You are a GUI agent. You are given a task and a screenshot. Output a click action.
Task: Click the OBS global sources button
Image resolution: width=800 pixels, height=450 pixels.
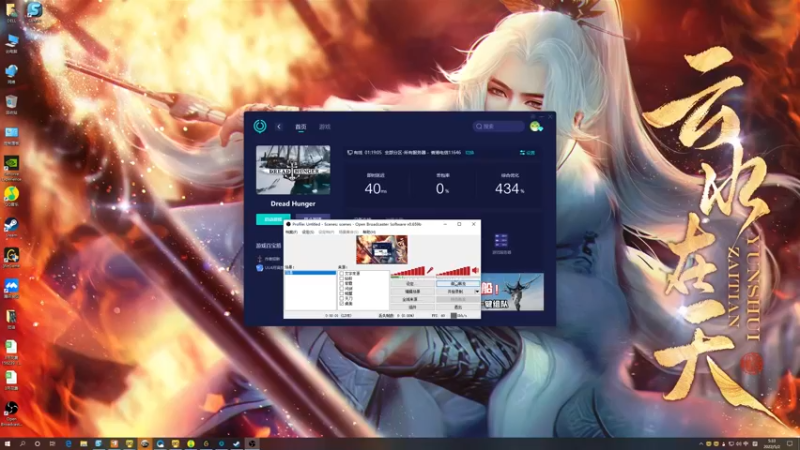(412, 299)
